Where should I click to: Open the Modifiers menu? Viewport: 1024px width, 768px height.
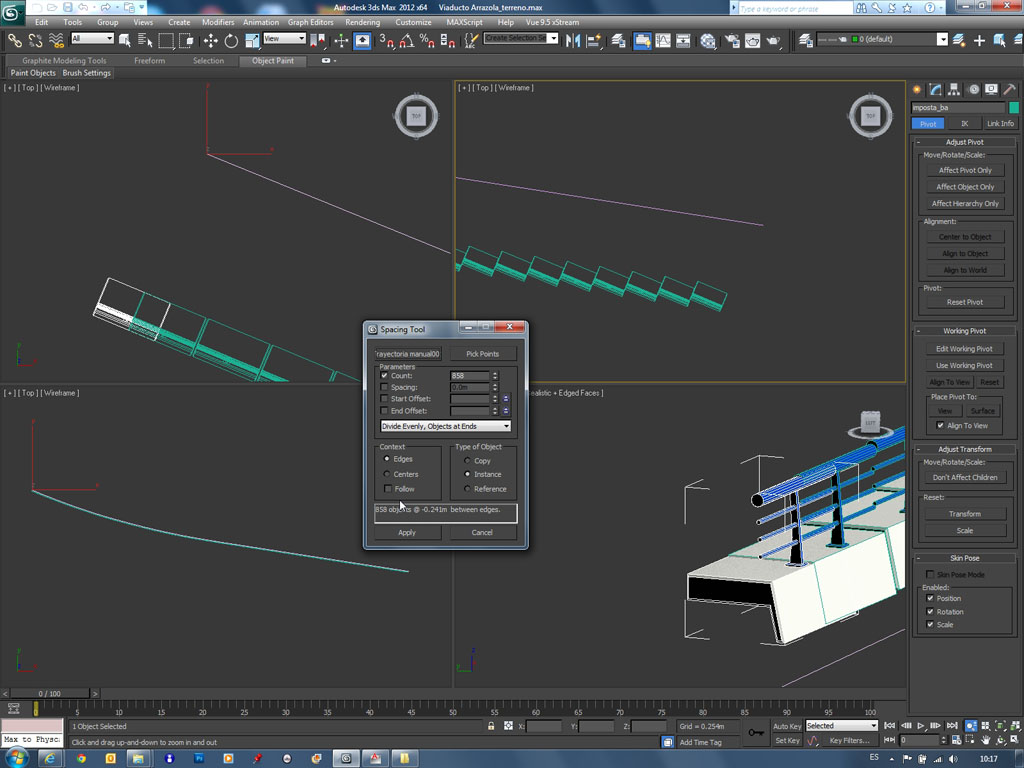217,22
